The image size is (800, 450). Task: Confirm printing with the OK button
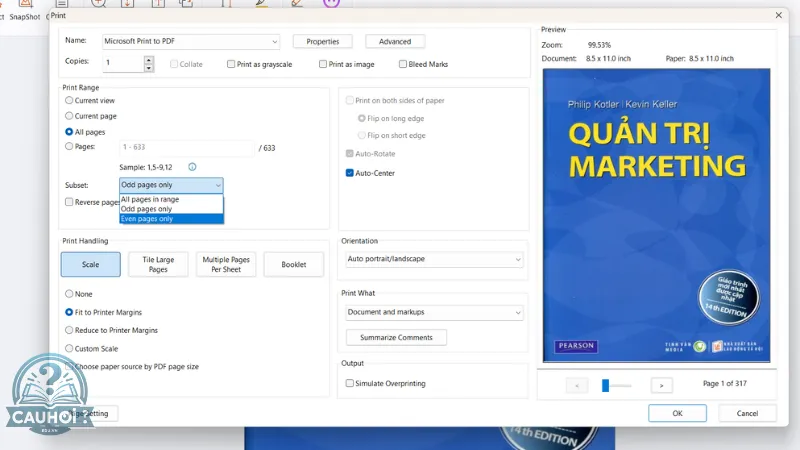(x=678, y=413)
